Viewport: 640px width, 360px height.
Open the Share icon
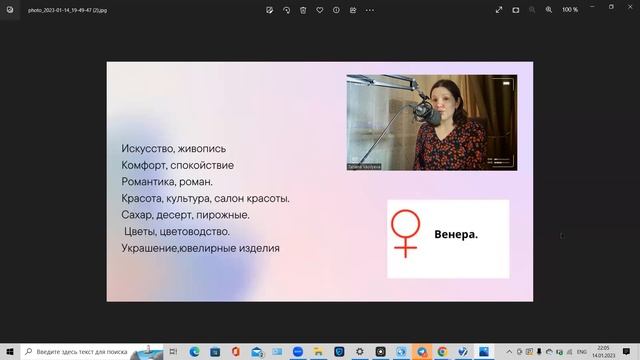pos(353,10)
